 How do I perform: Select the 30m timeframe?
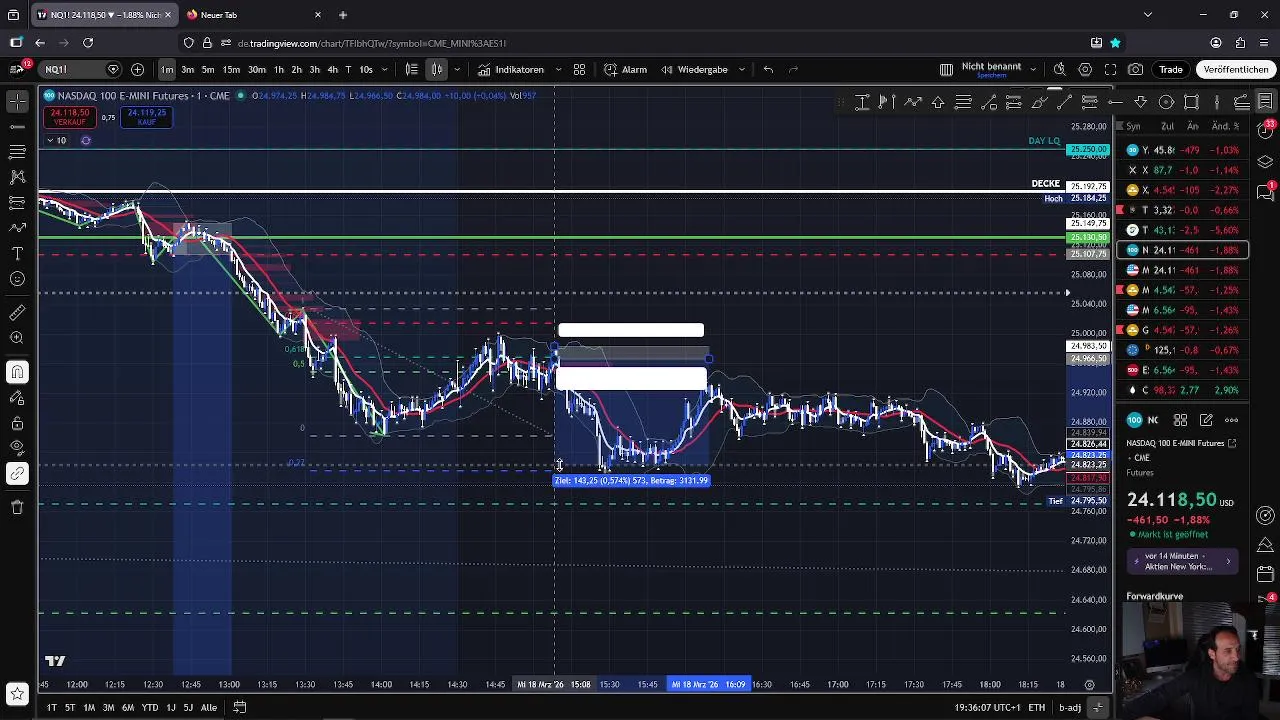click(x=257, y=69)
